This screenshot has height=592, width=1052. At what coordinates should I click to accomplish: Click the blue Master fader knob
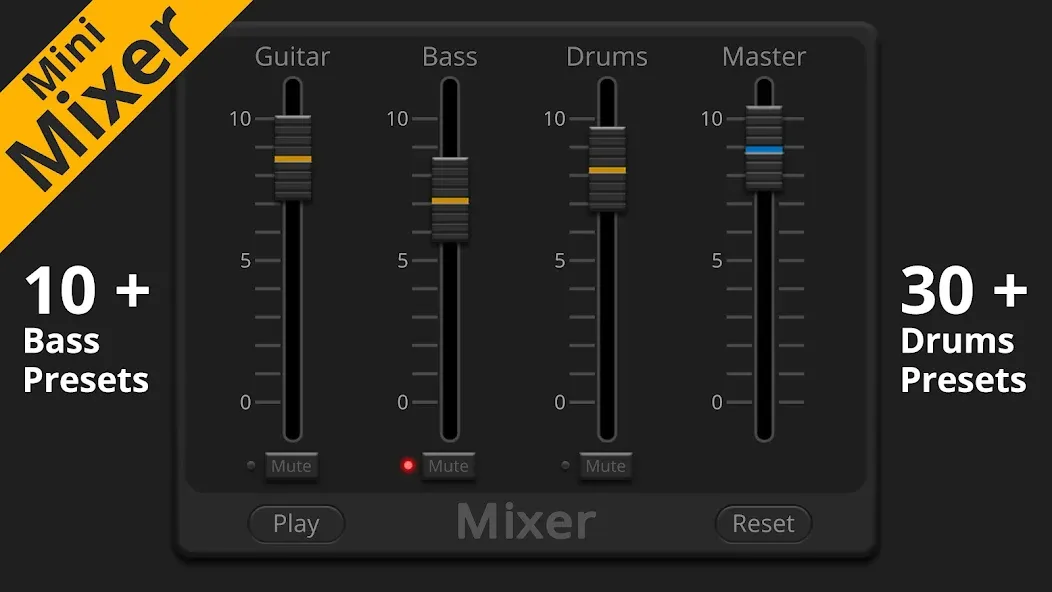coord(764,149)
